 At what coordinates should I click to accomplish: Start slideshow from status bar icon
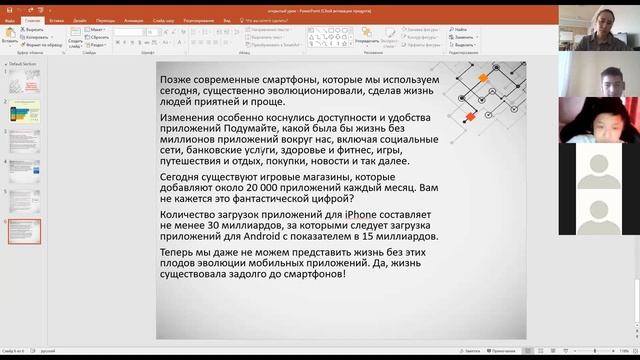point(566,351)
